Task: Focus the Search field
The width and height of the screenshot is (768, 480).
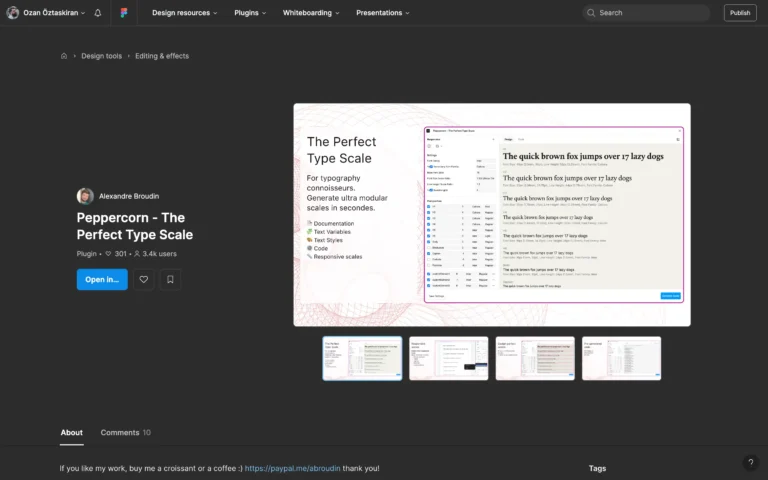Action: [646, 13]
